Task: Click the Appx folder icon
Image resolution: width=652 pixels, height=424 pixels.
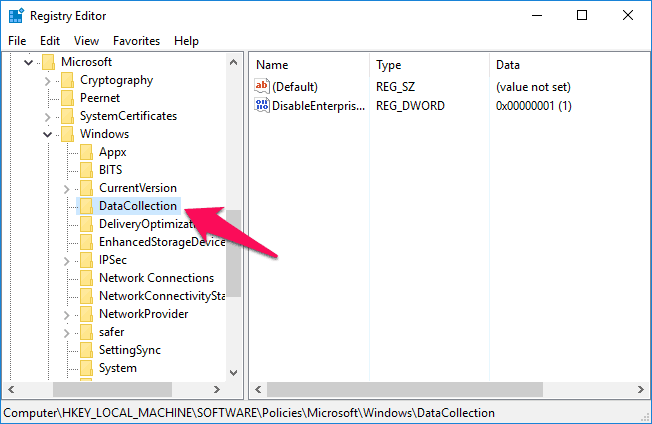Action: pos(86,152)
